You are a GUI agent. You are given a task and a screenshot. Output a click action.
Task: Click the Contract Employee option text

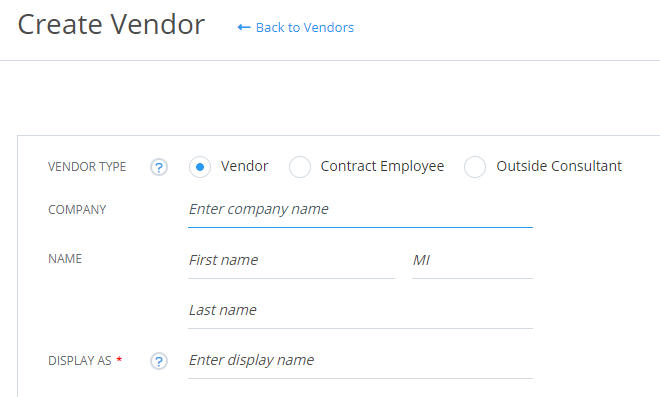382,166
